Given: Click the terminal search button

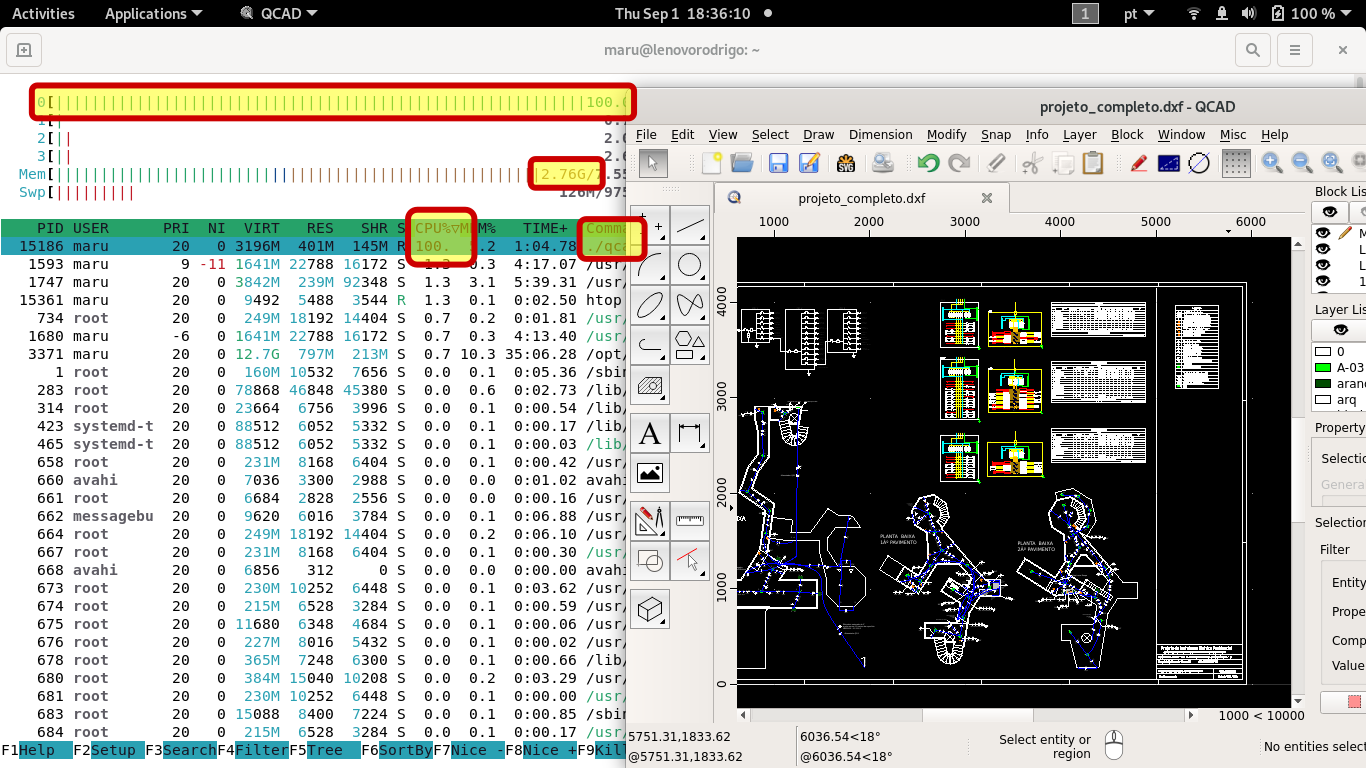Looking at the screenshot, I should (1252, 50).
